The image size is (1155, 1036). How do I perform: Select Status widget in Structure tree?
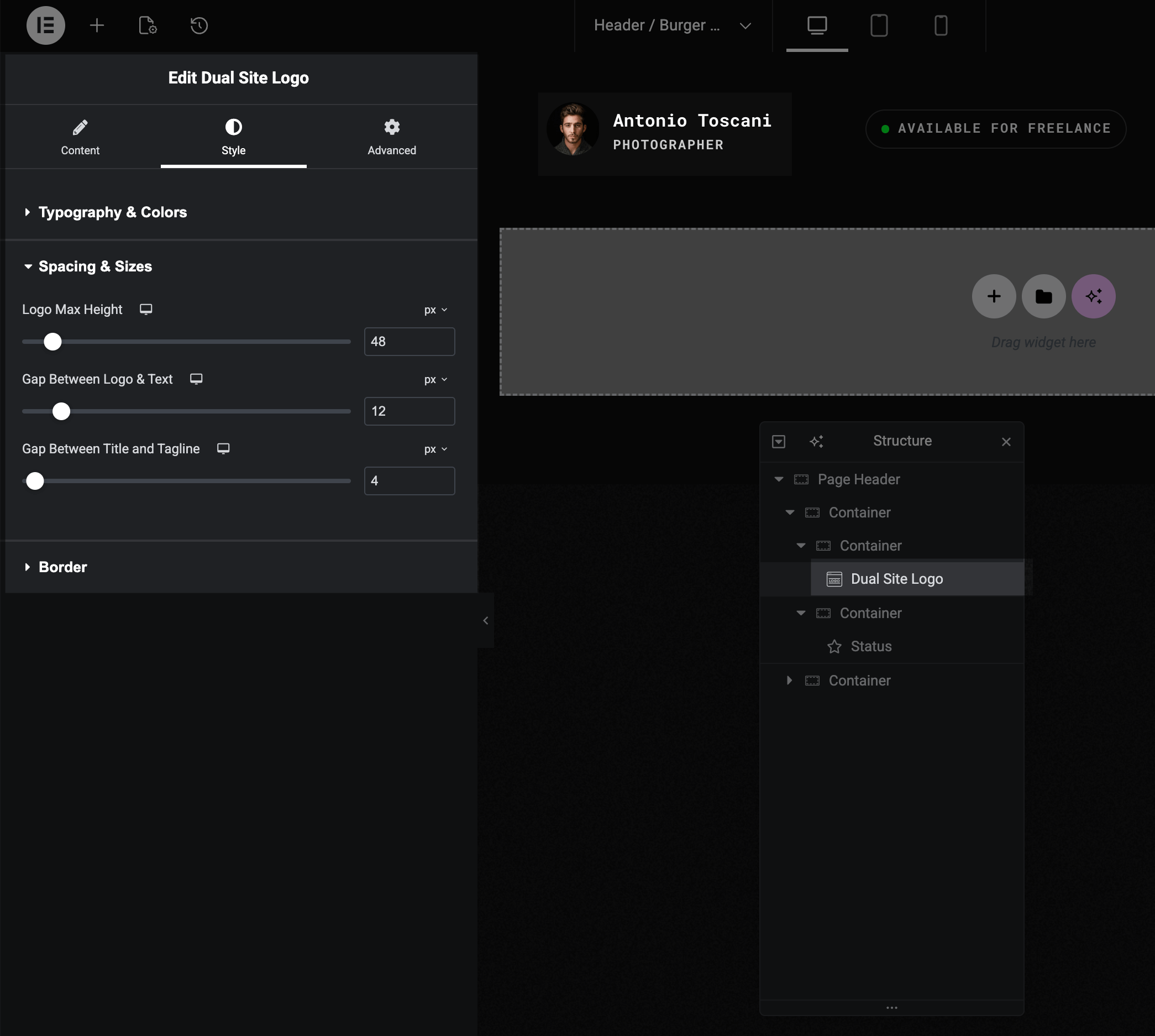point(870,646)
